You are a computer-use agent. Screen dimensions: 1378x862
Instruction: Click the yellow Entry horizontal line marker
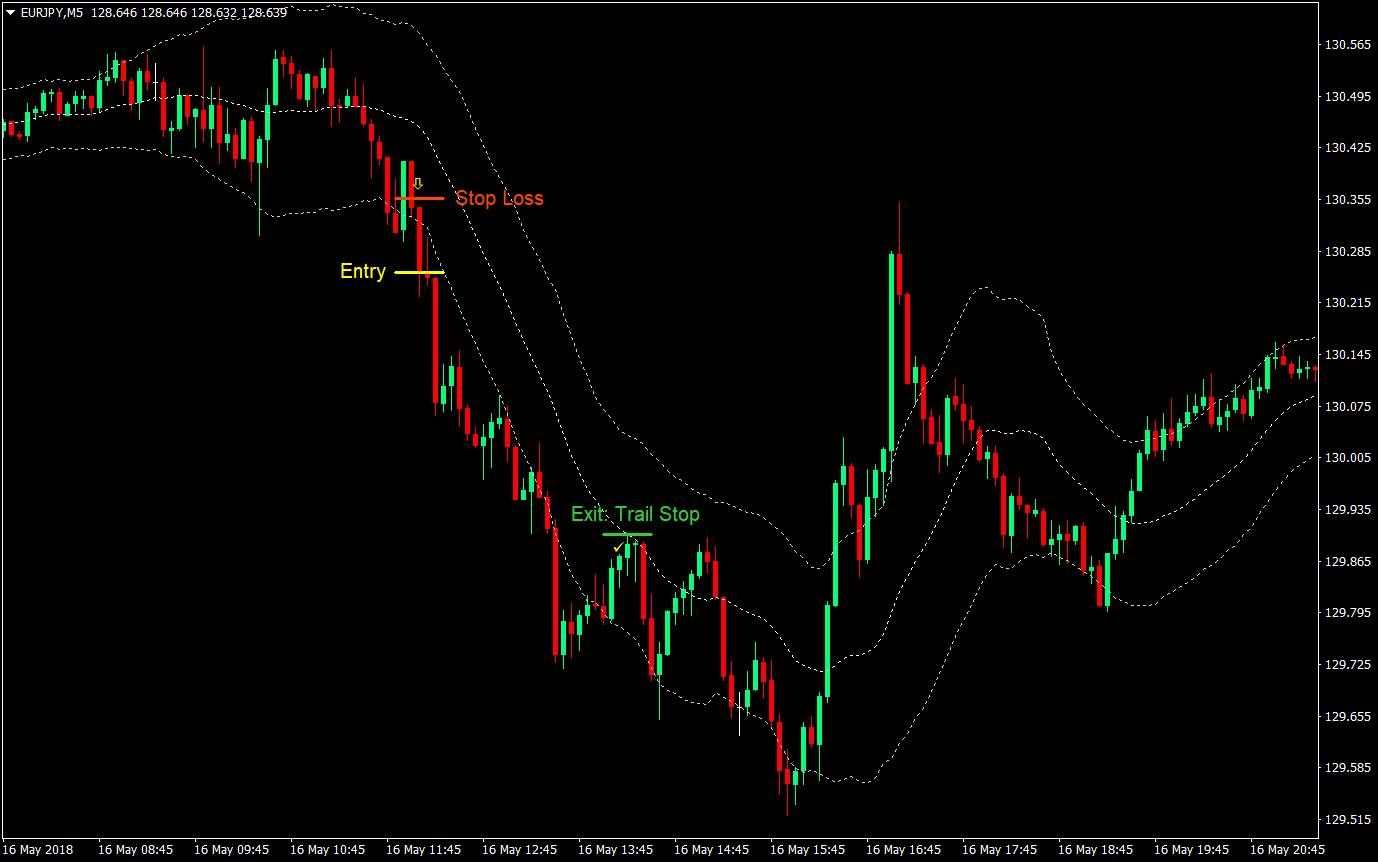[x=420, y=271]
